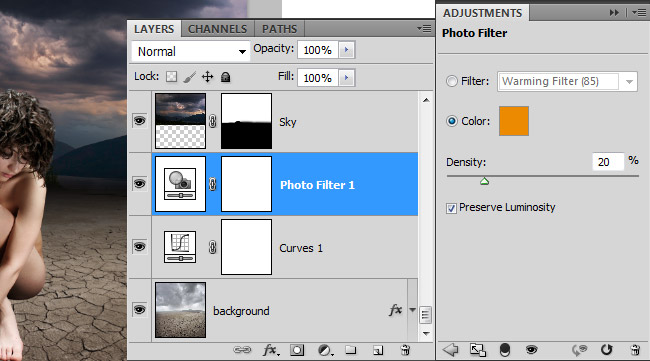Hide the Curves 1 layer
650x361 pixels.
pyautogui.click(x=139, y=247)
